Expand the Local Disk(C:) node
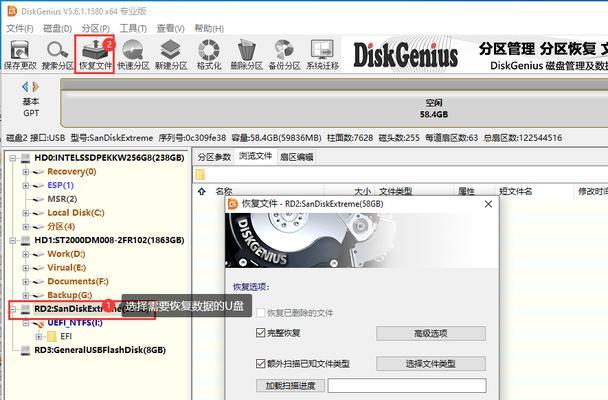 [26, 213]
